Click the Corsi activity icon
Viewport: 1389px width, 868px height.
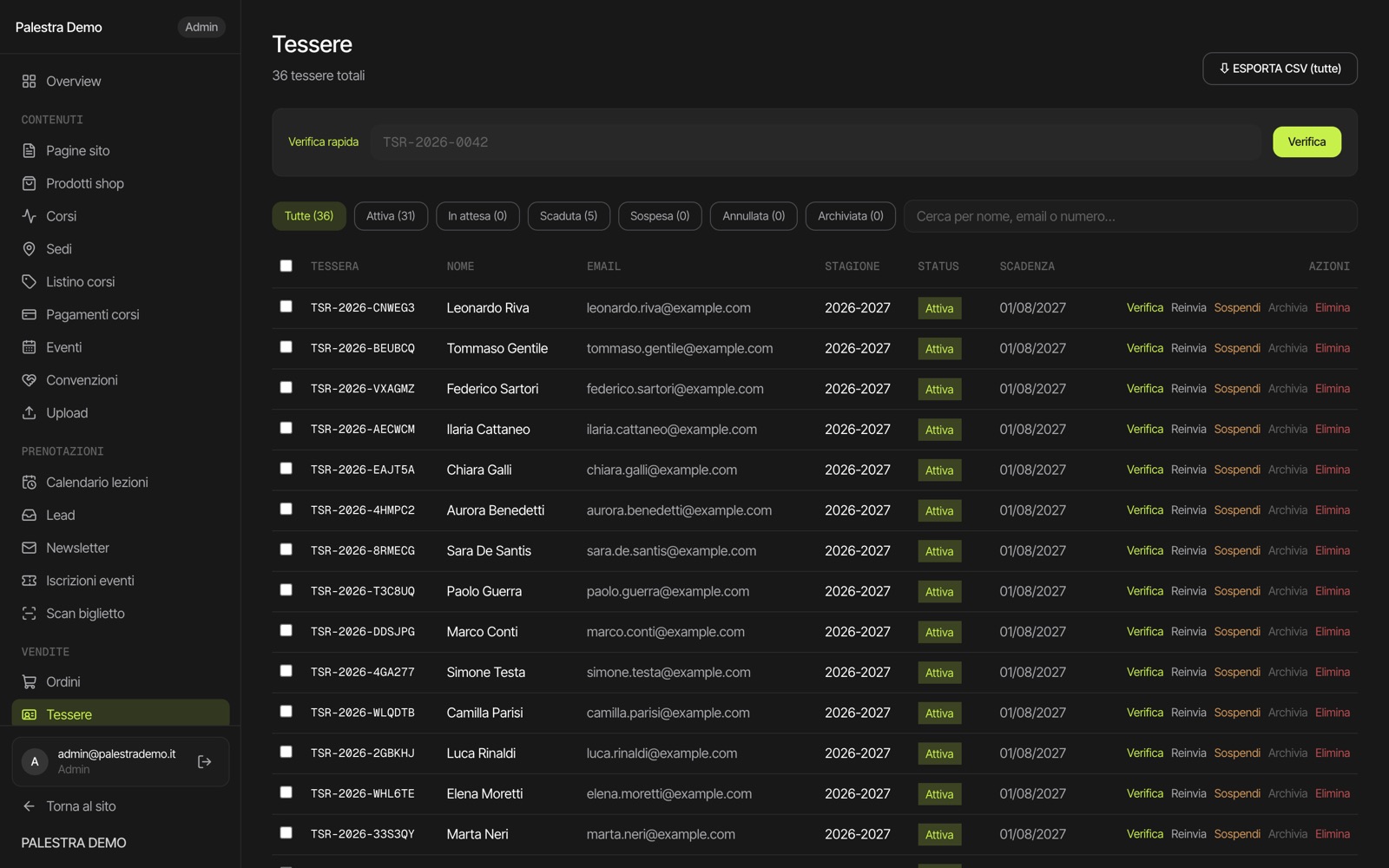[x=29, y=216]
